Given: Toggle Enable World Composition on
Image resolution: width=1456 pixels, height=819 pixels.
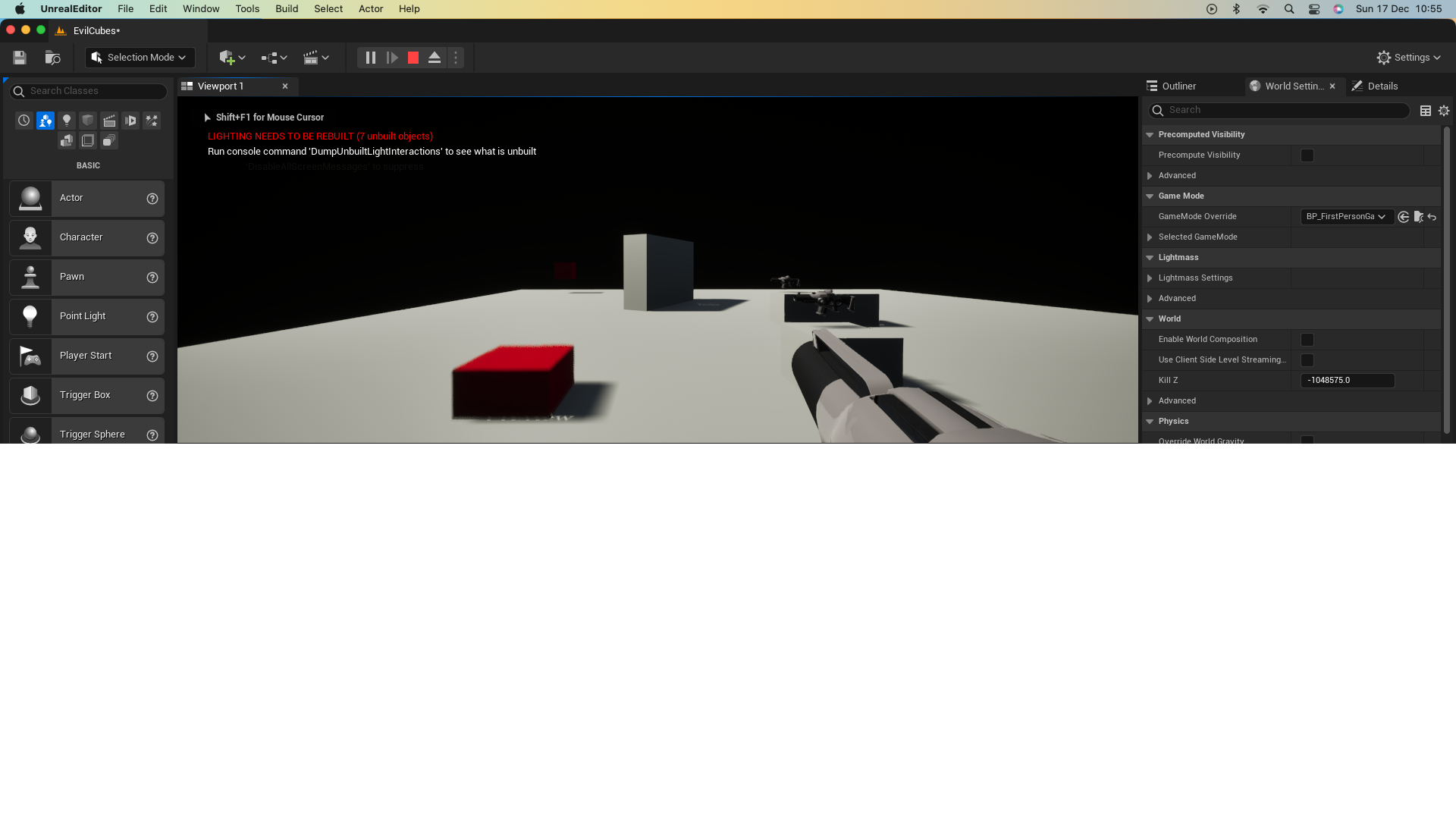Looking at the screenshot, I should (x=1307, y=340).
